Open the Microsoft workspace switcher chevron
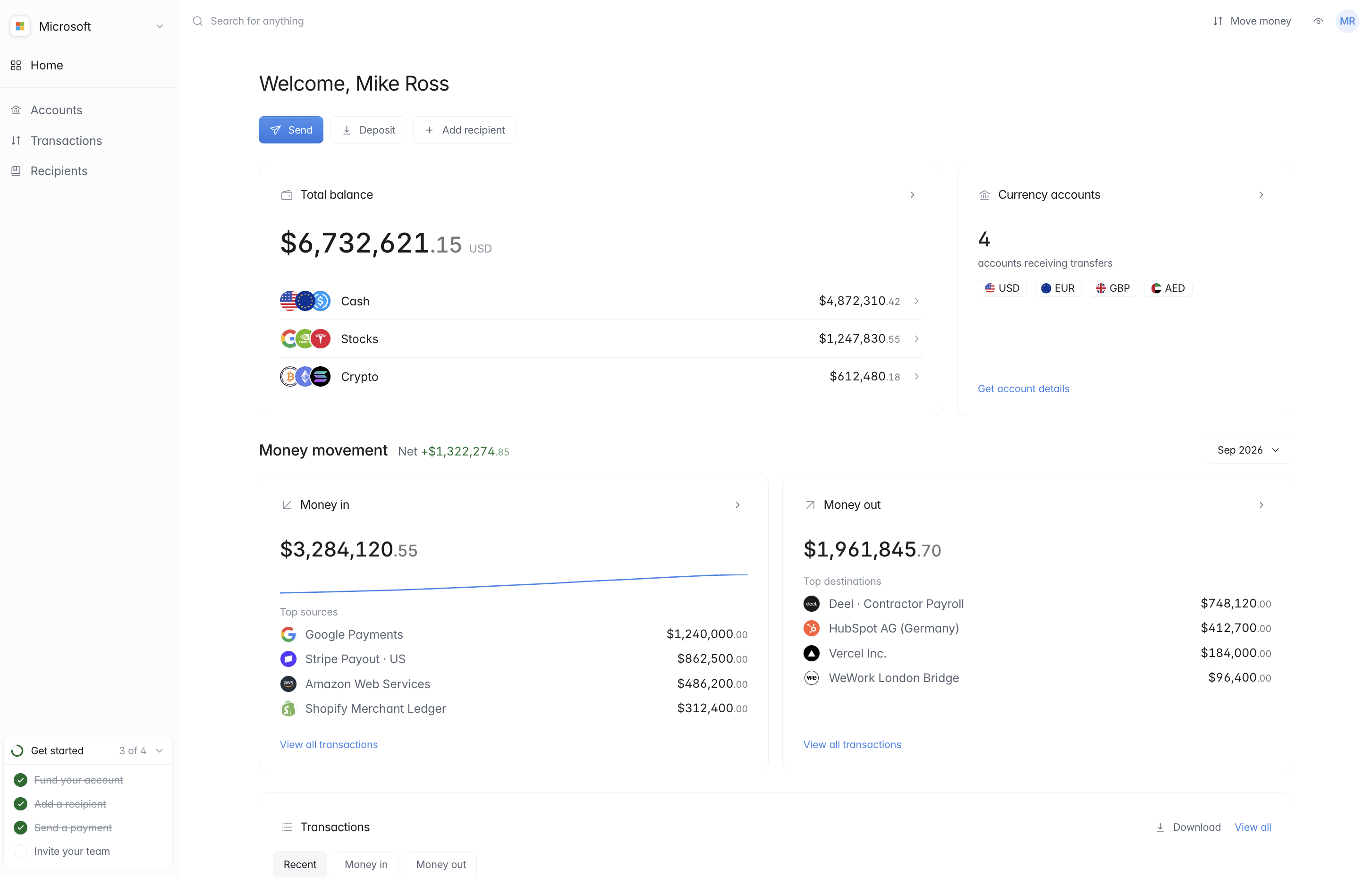The width and height of the screenshot is (1372, 877). 160,26
